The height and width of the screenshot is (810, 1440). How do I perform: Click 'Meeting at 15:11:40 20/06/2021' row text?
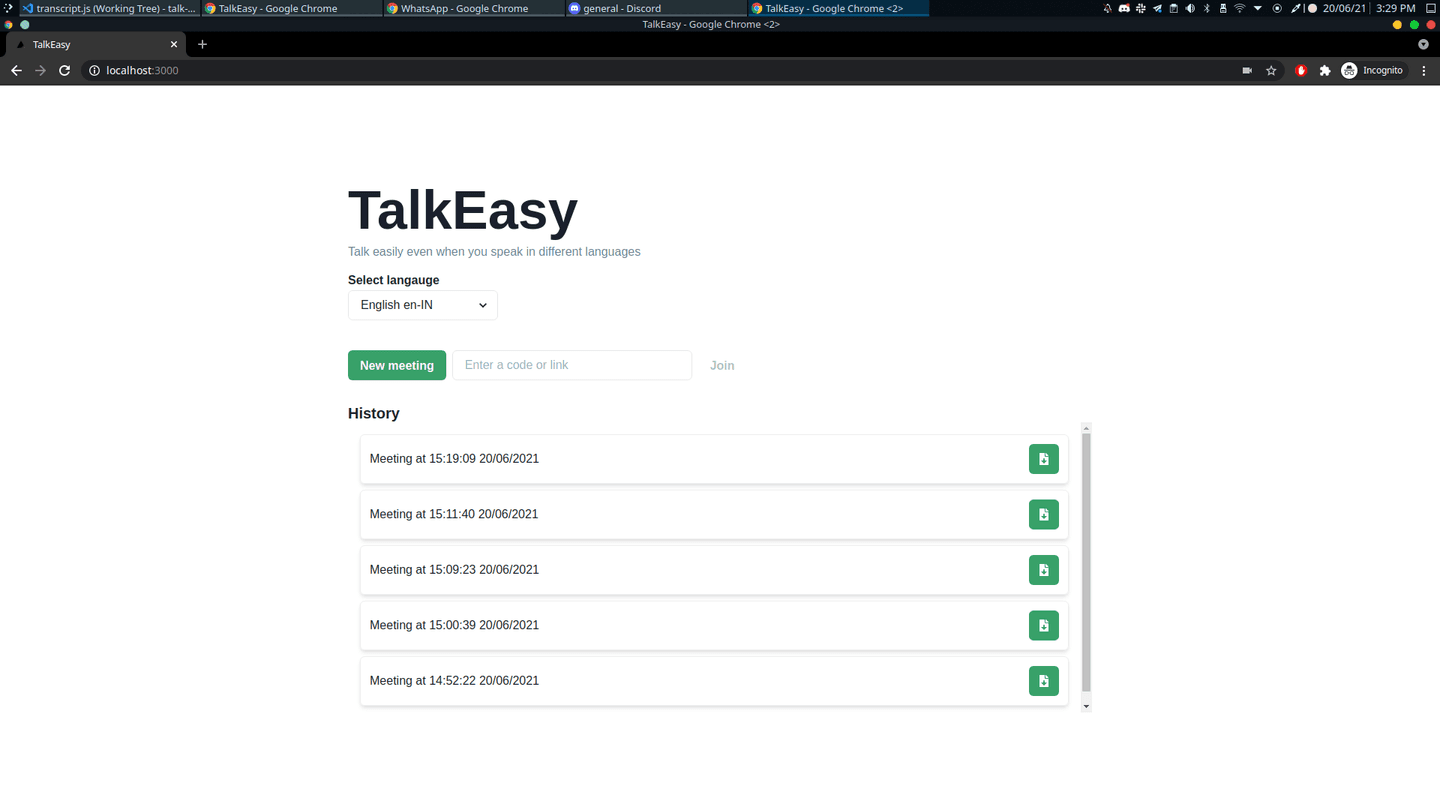coord(454,514)
